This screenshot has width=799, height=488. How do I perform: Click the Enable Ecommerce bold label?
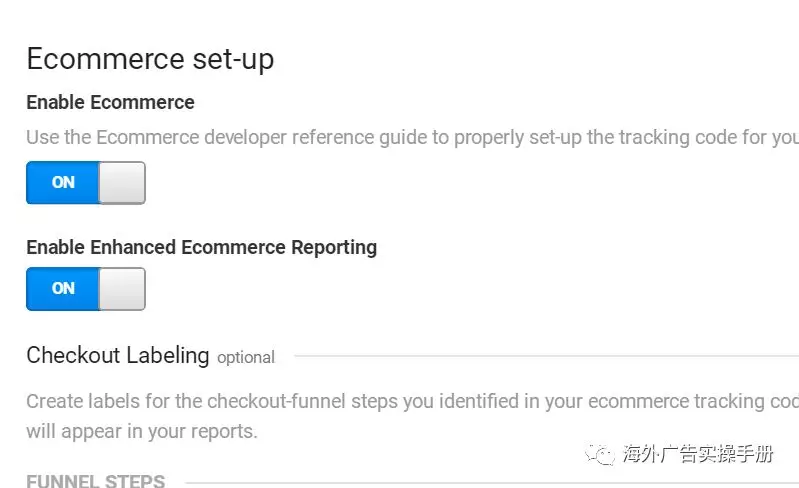point(110,102)
